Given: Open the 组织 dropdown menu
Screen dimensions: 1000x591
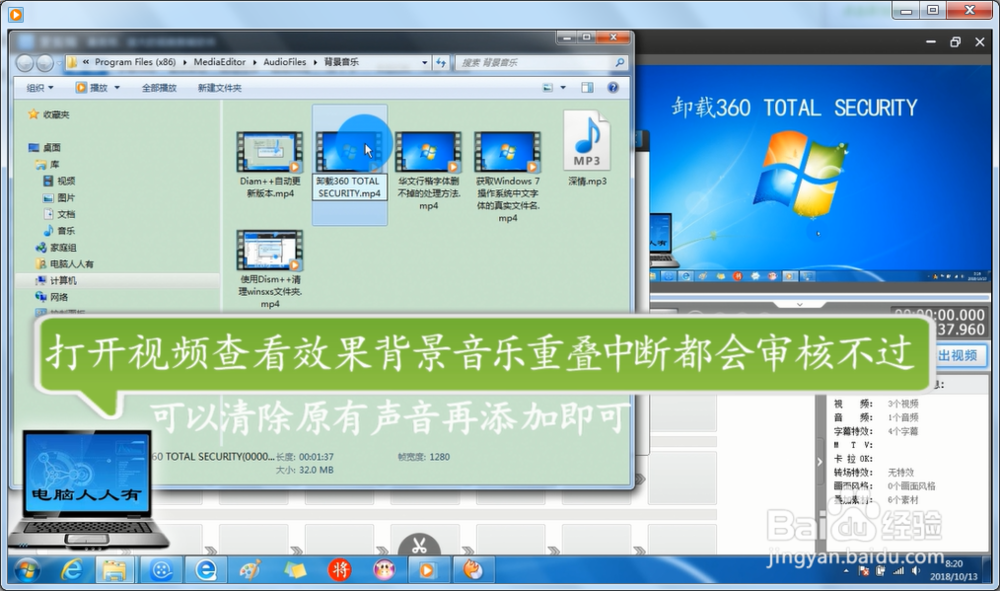Looking at the screenshot, I should [x=40, y=88].
